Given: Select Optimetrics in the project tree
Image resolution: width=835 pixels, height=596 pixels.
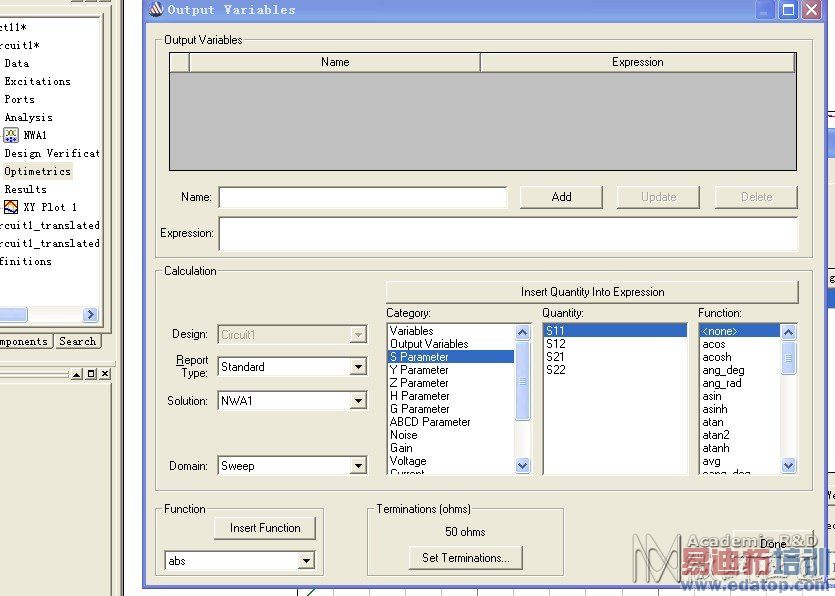Looking at the screenshot, I should coord(37,172).
